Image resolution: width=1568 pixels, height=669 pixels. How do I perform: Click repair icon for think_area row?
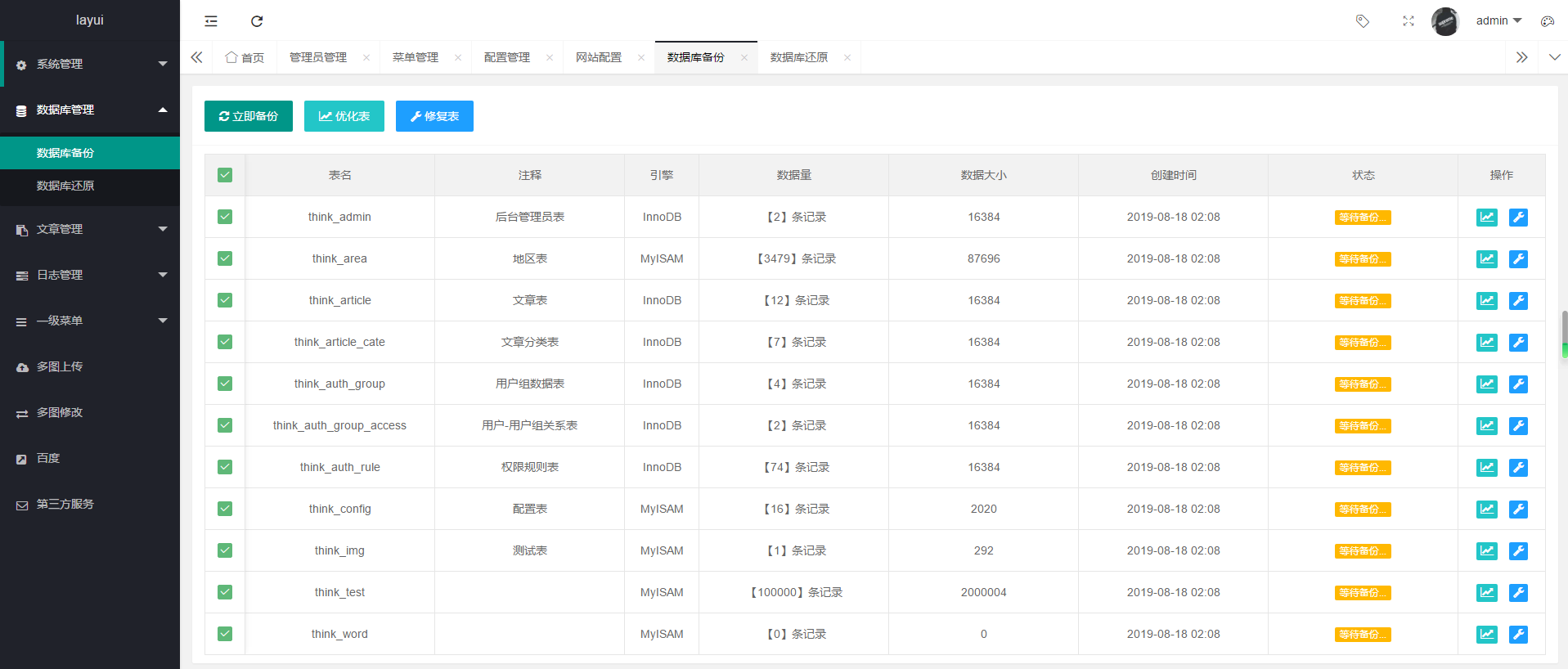click(1518, 259)
